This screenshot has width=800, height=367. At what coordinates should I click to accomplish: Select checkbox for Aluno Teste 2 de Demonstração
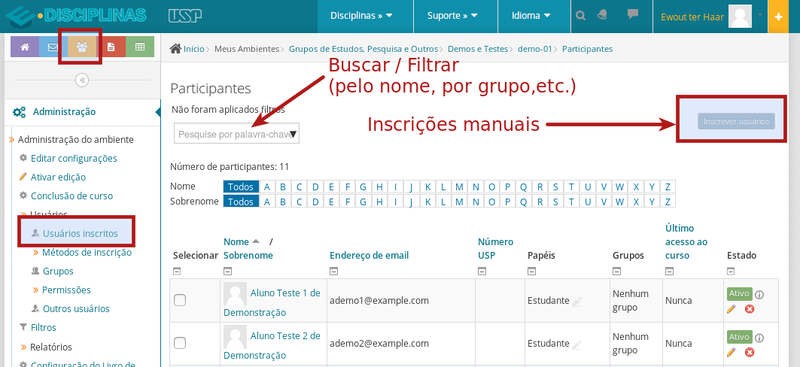click(180, 343)
